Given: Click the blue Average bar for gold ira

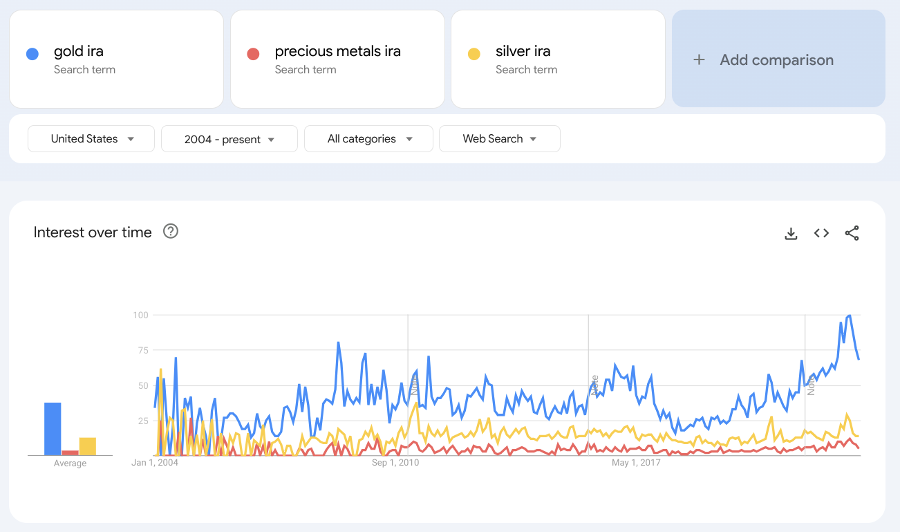Looking at the screenshot, I should pos(53,429).
